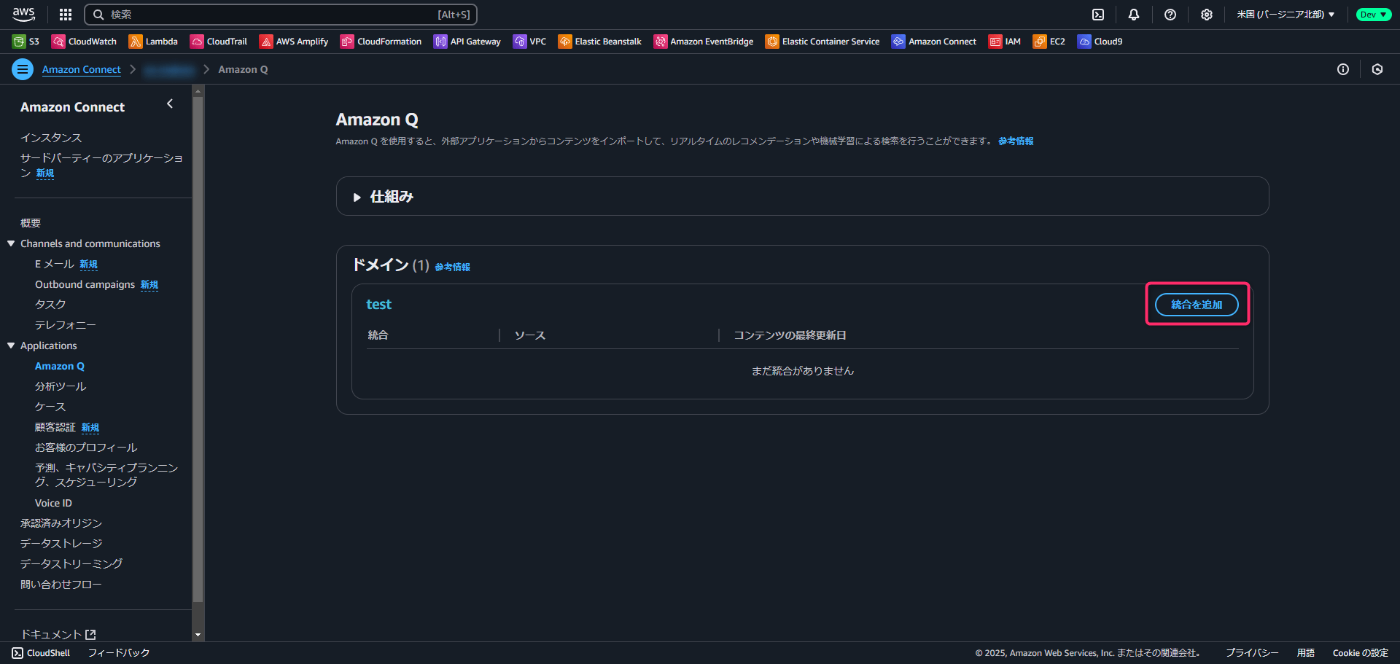1400x664 pixels.
Task: Select E メール in sidebar
Action: pyautogui.click(x=55, y=264)
